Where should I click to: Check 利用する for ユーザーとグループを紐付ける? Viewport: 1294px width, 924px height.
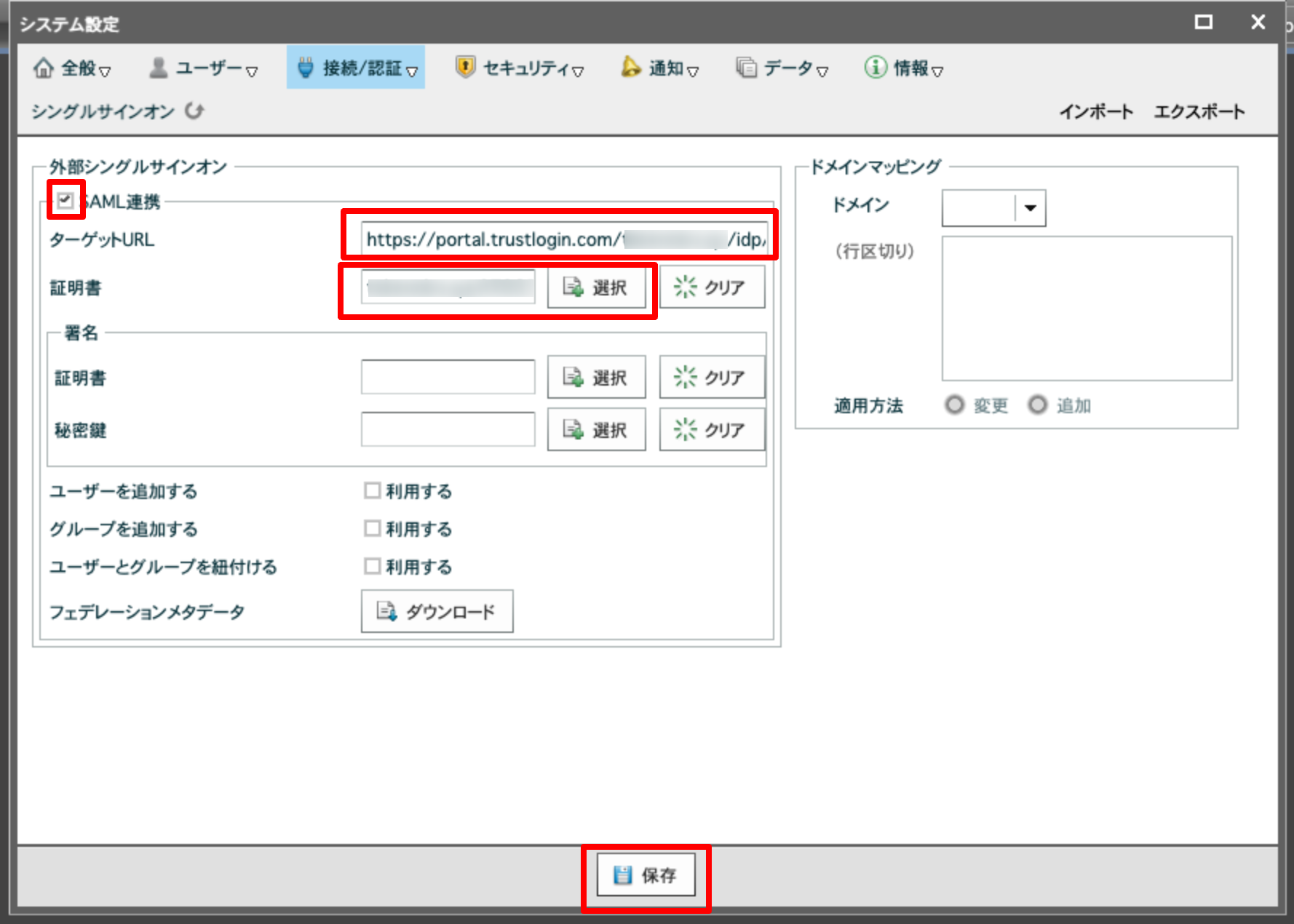tap(372, 566)
